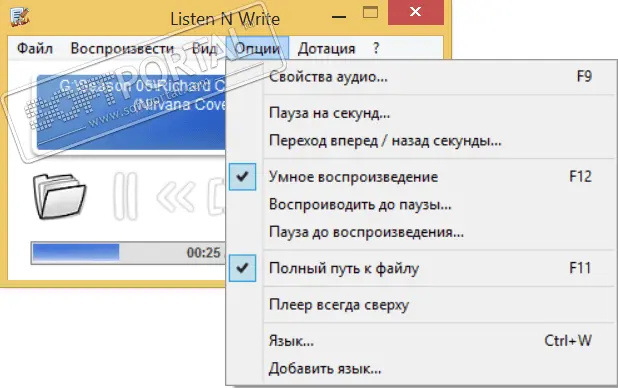Minimize the Listen N Write window
Image resolution: width=618 pixels, height=388 pixels.
339,17
